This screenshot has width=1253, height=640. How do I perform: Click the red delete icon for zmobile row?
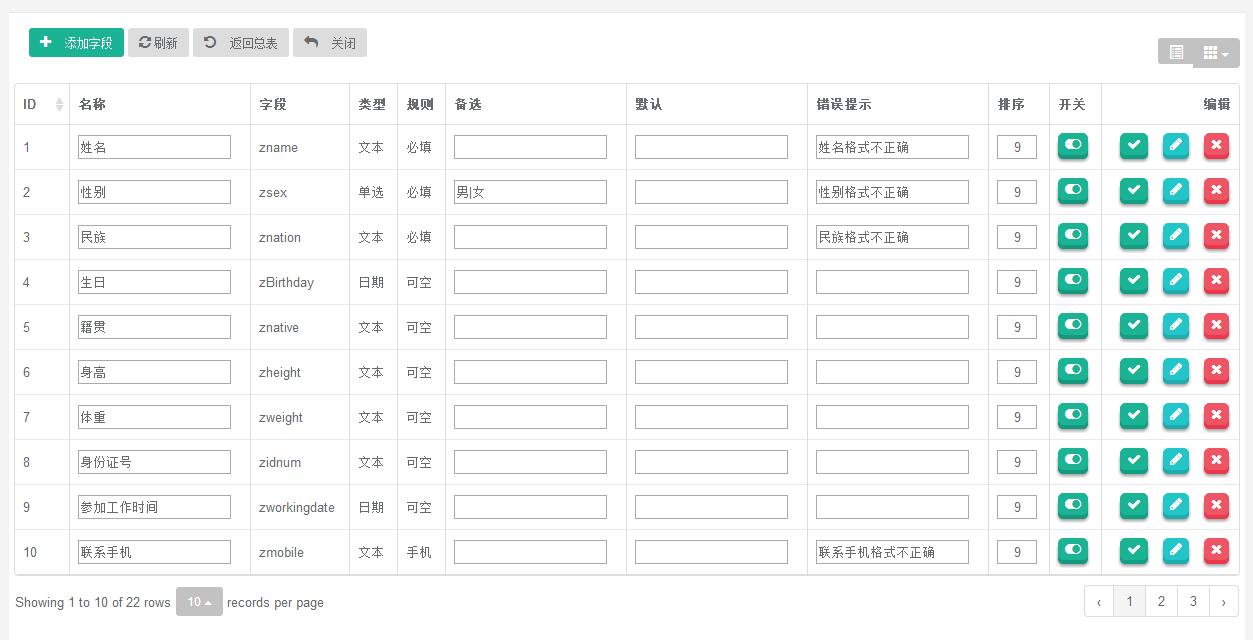(1216, 551)
